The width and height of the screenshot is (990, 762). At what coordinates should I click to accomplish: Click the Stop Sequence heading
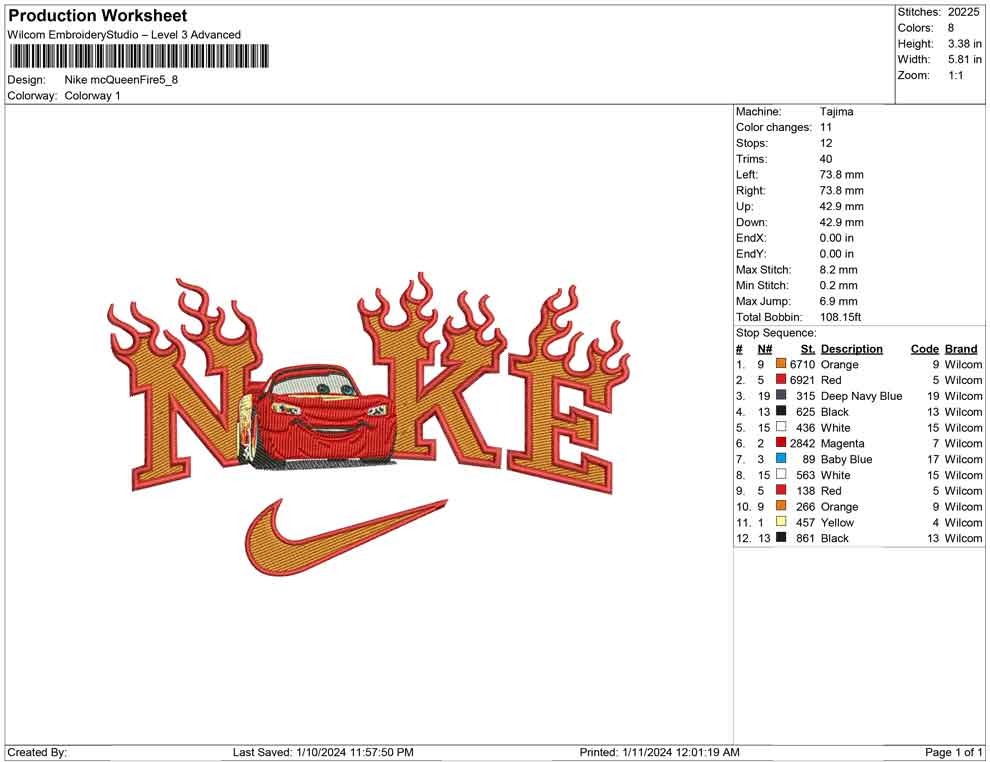click(776, 333)
